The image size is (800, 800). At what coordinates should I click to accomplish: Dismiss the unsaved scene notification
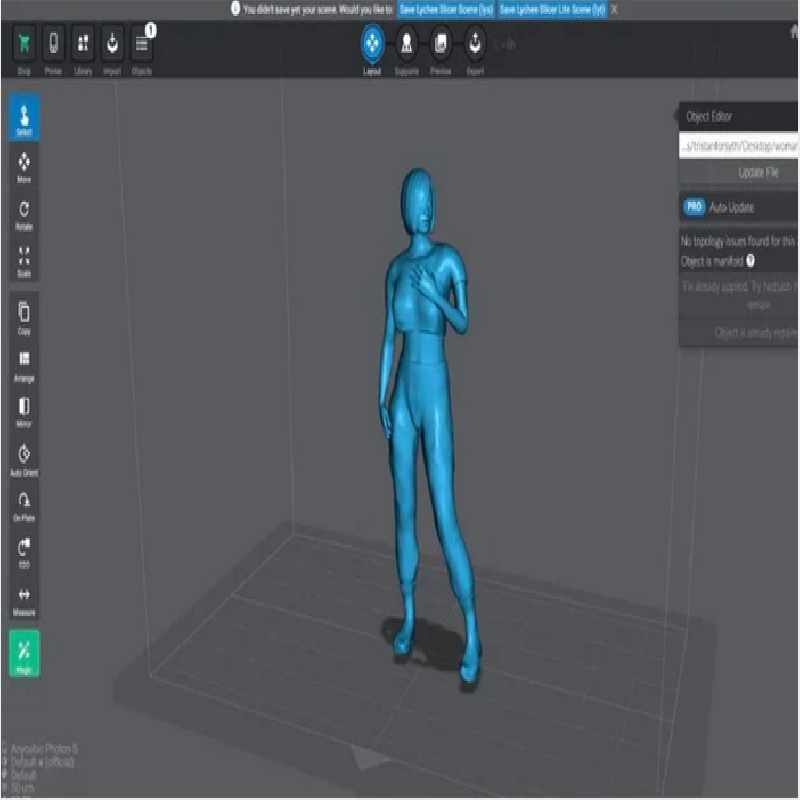coord(614,9)
